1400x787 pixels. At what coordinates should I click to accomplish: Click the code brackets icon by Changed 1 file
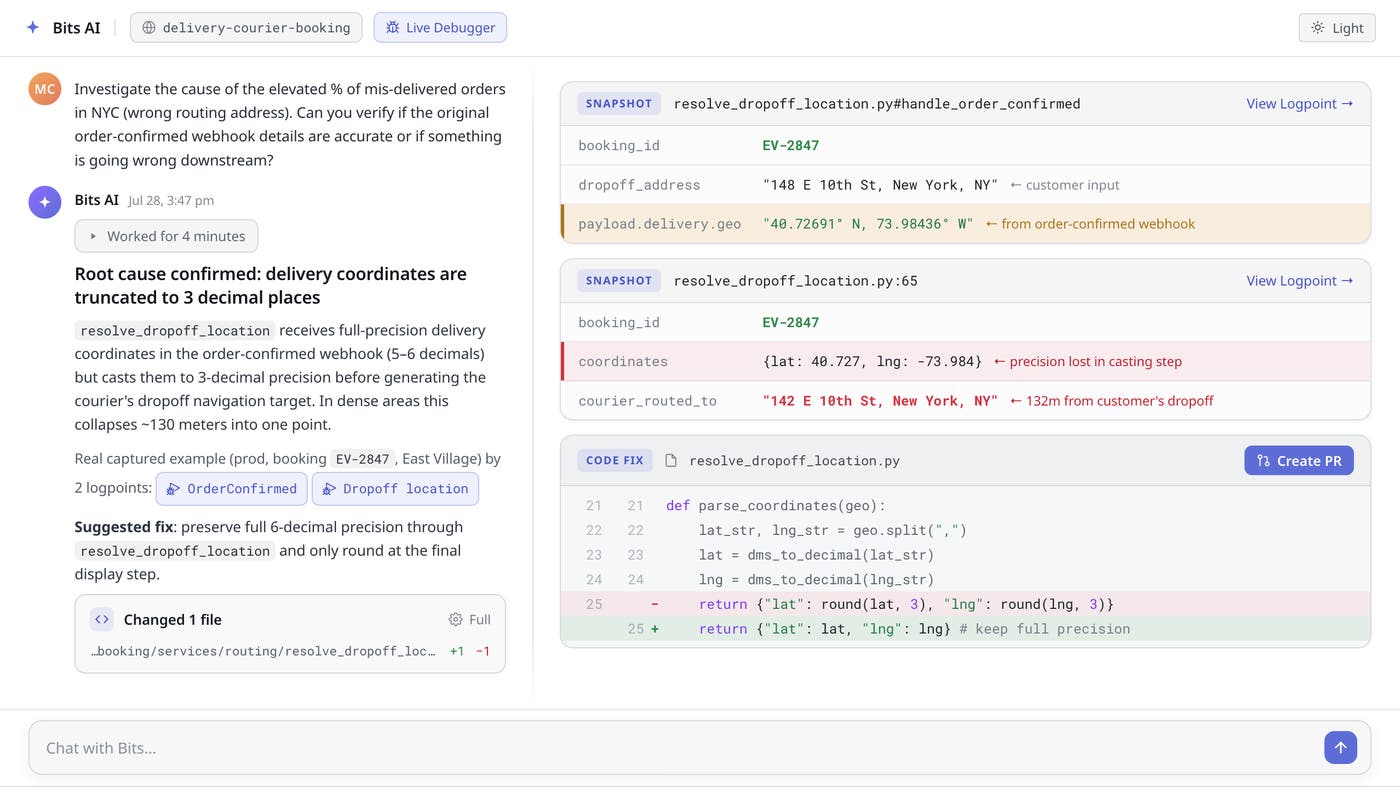[102, 619]
